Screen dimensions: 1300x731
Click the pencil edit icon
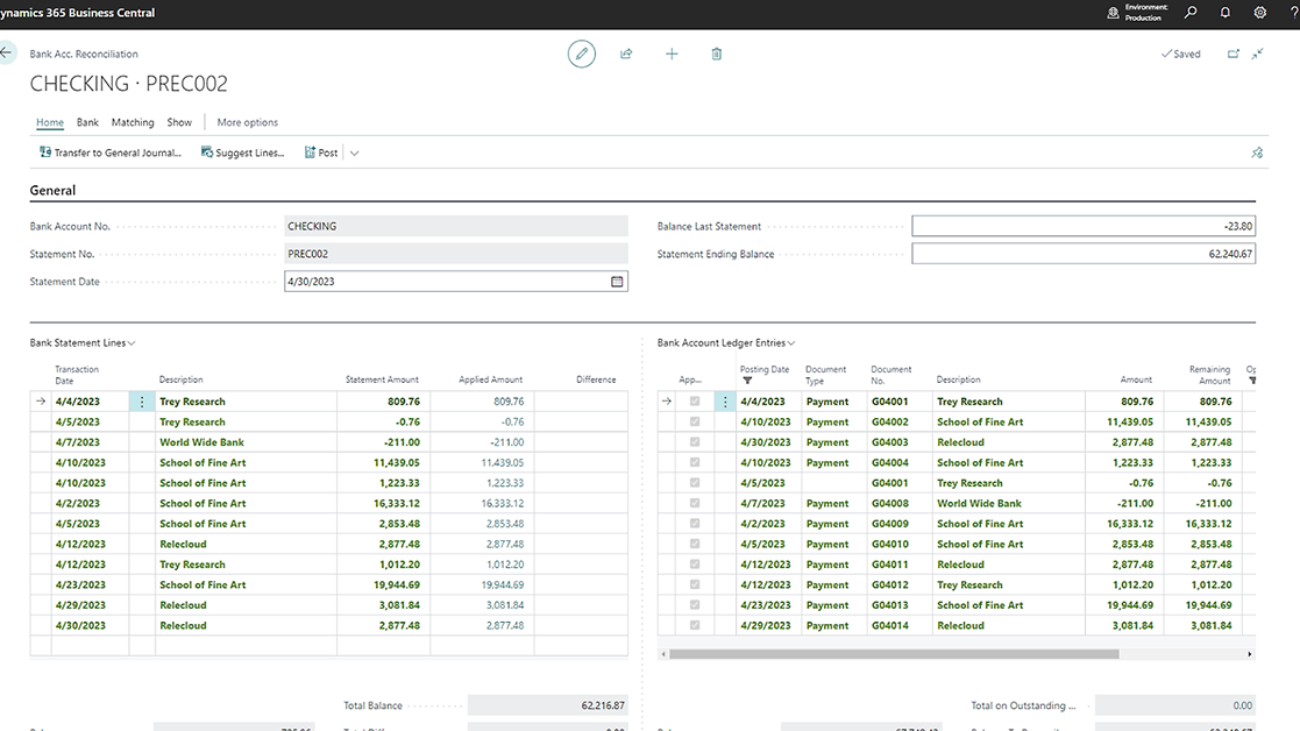(581, 54)
